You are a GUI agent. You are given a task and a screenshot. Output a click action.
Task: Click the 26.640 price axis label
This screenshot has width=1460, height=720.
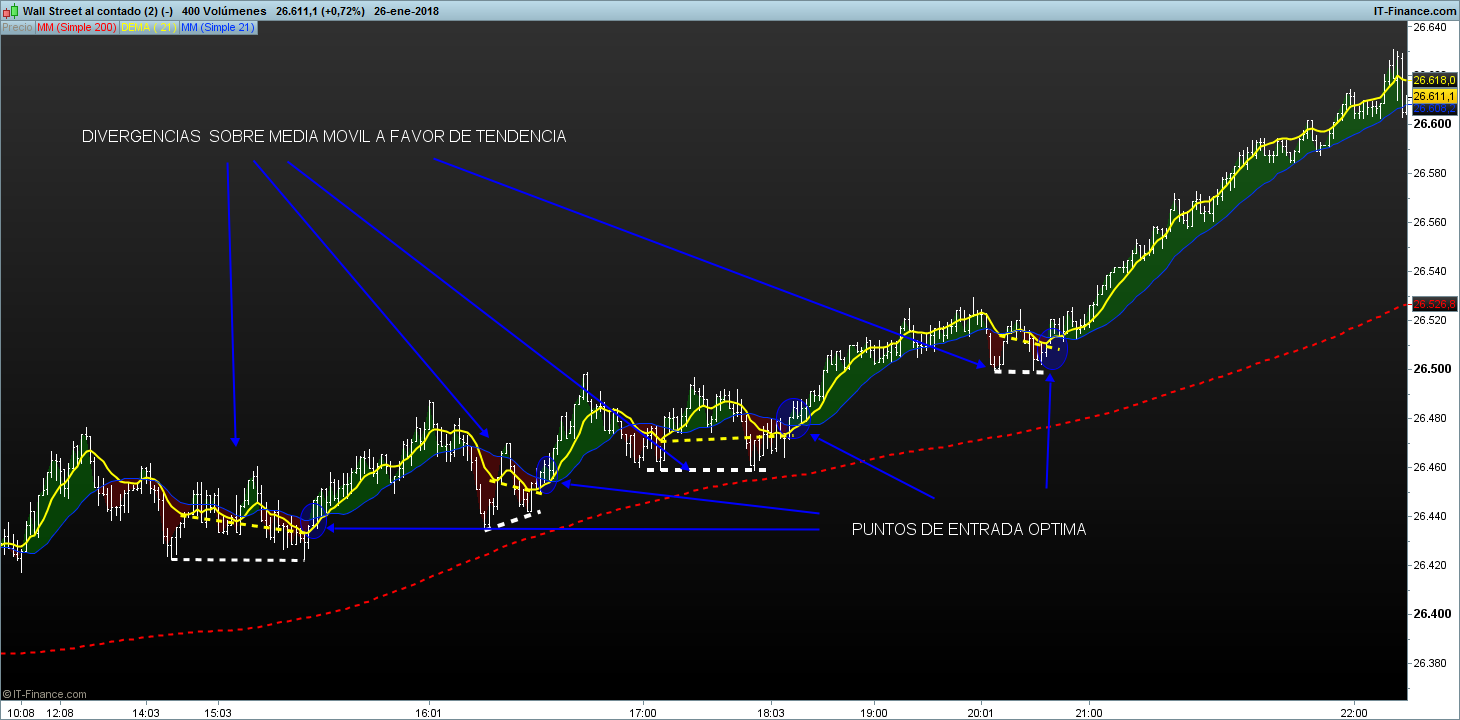(x=1429, y=27)
